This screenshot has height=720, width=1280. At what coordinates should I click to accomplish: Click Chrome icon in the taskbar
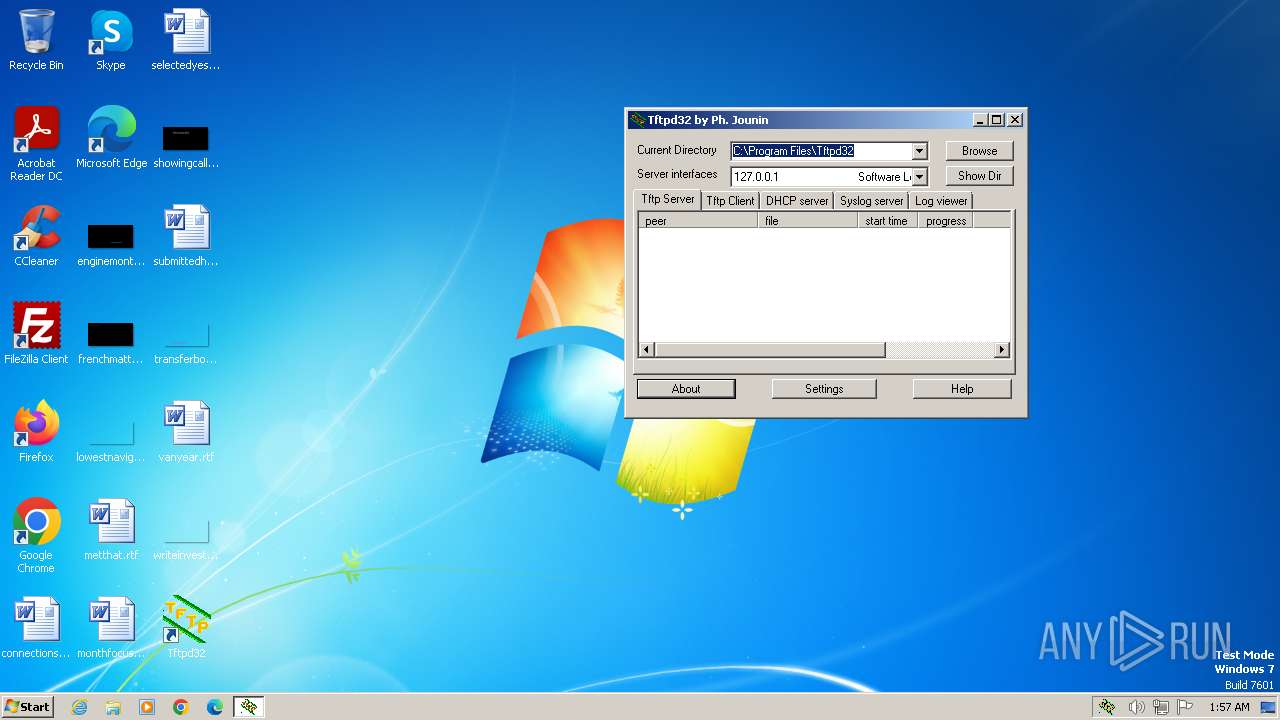pyautogui.click(x=181, y=707)
